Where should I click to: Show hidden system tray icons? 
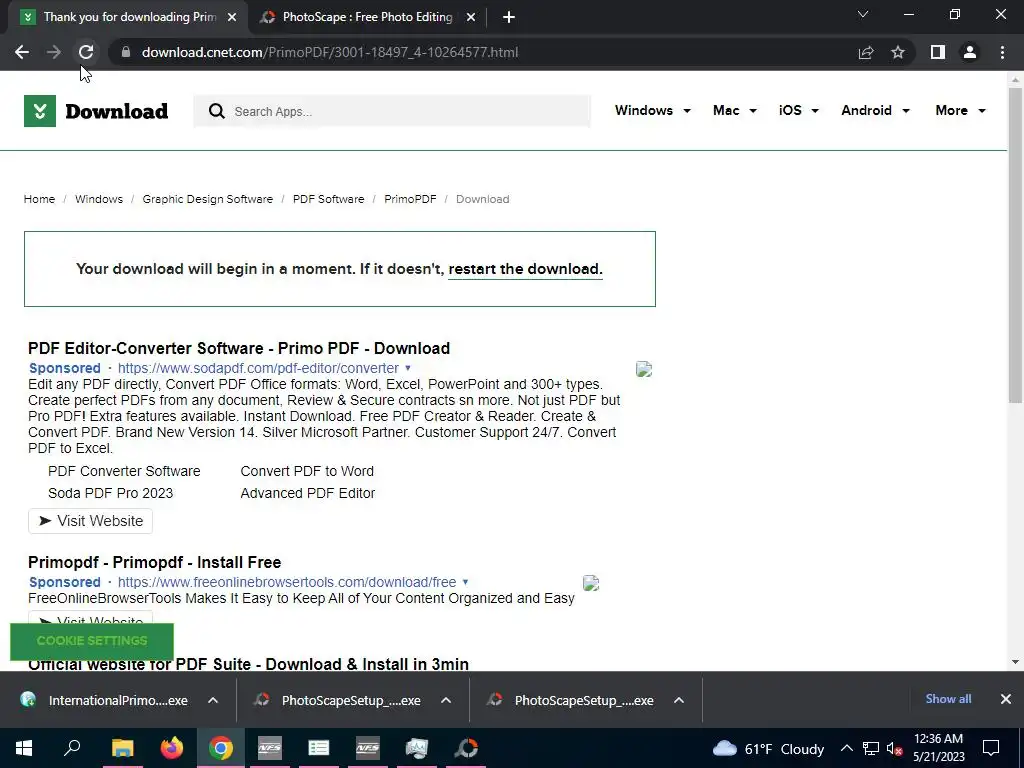(x=846, y=748)
